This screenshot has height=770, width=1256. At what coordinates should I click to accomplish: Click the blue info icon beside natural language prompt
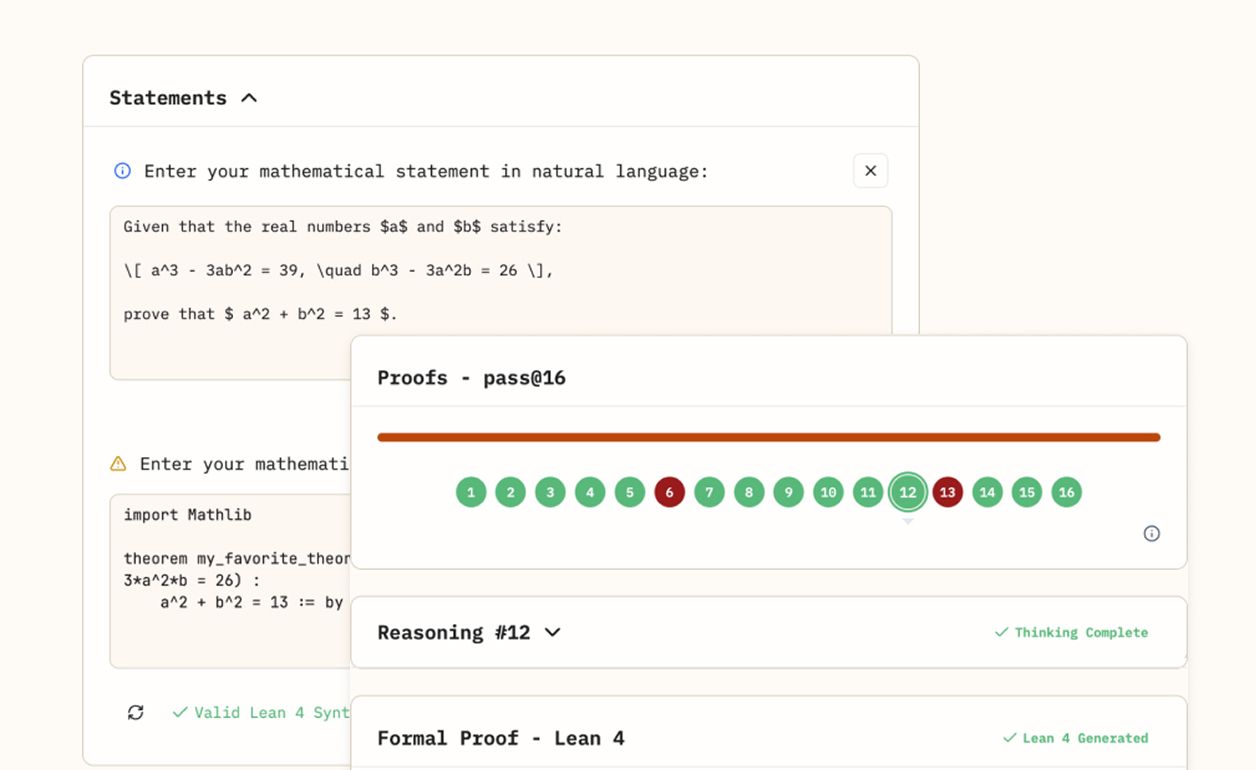click(122, 171)
